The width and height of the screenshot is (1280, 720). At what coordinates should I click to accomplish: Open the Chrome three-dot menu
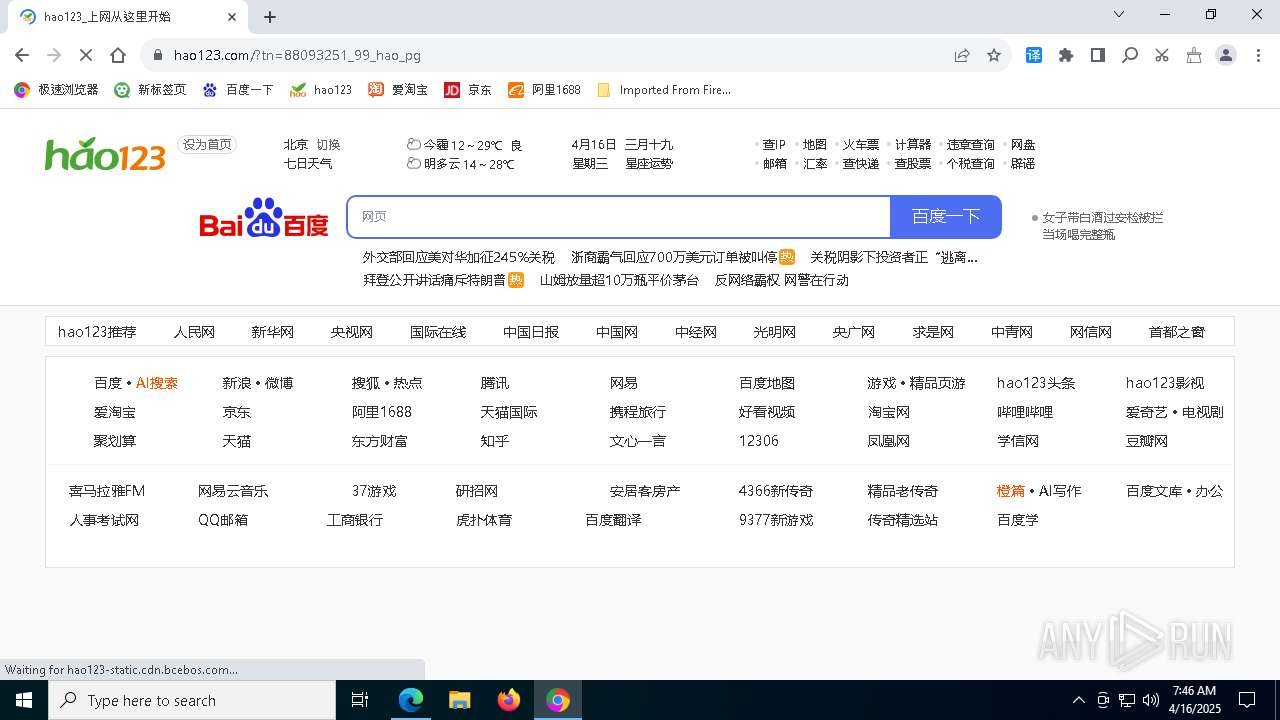pos(1258,56)
